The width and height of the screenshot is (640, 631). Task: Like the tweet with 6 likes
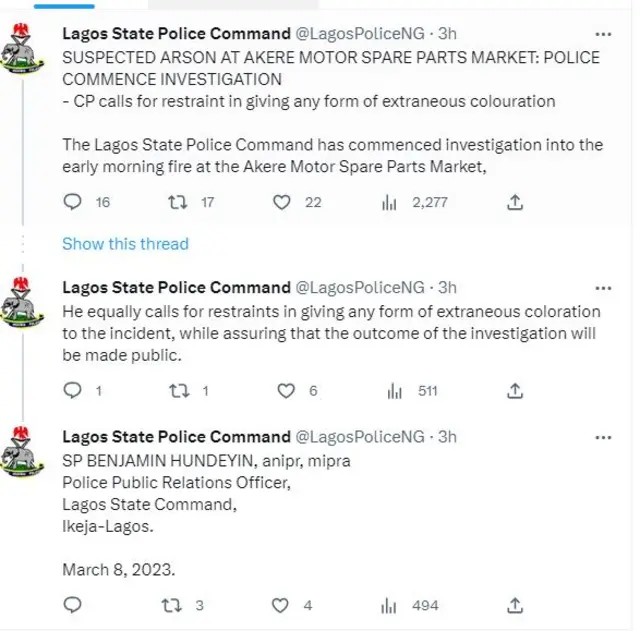(284, 391)
